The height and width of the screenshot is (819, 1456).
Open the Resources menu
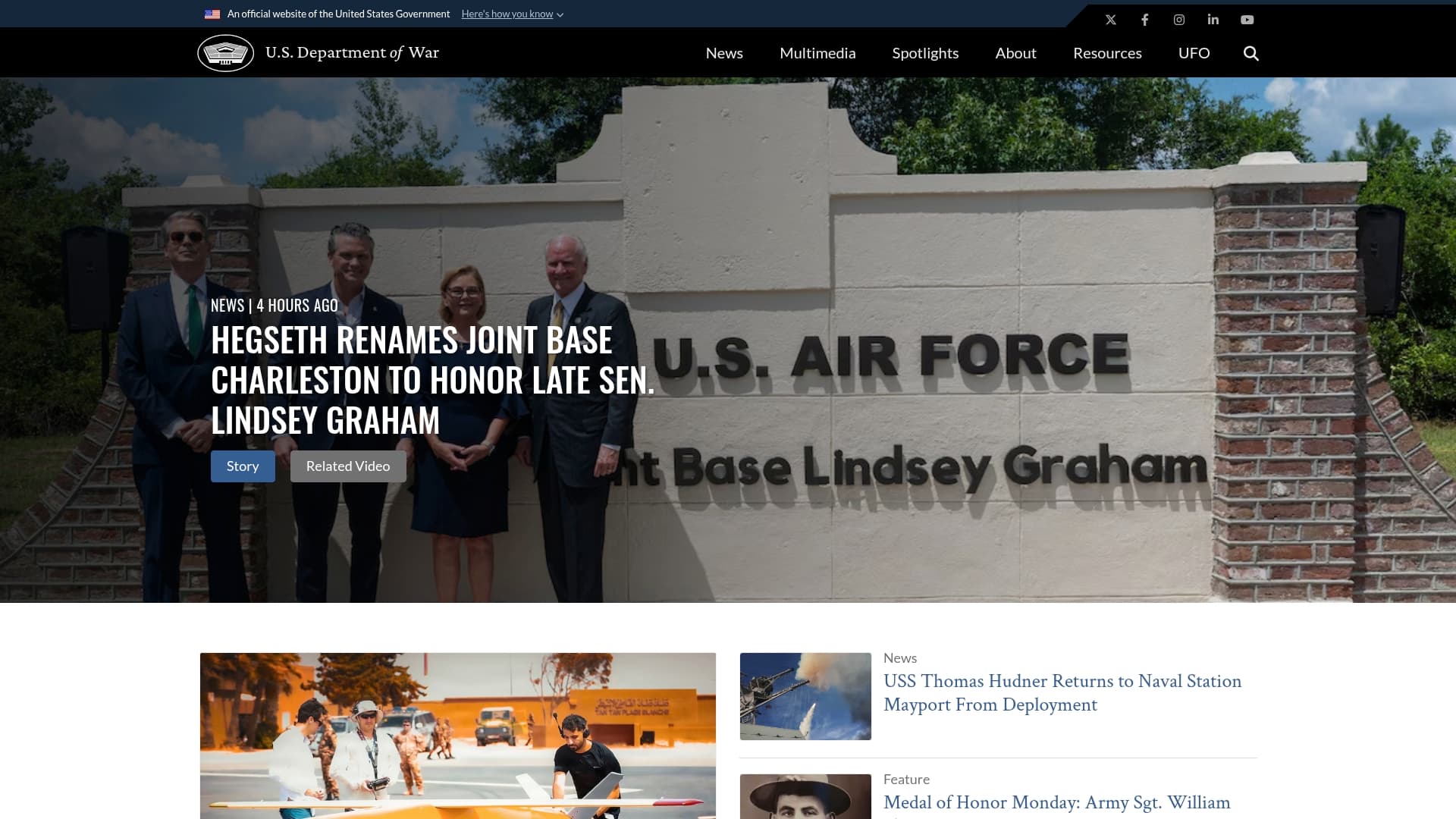point(1107,53)
